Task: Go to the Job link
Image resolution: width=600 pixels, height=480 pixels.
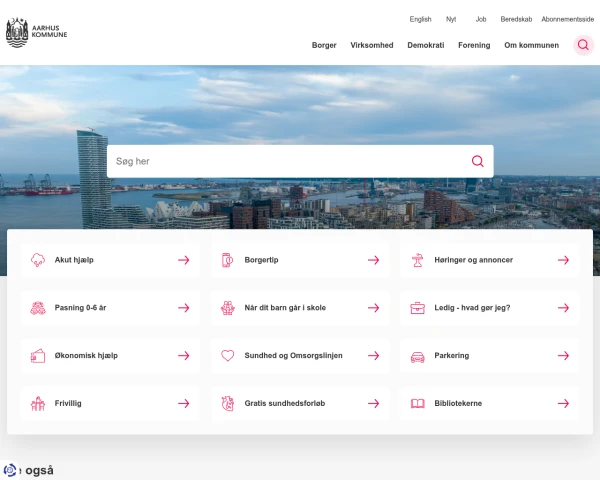Action: (x=480, y=19)
